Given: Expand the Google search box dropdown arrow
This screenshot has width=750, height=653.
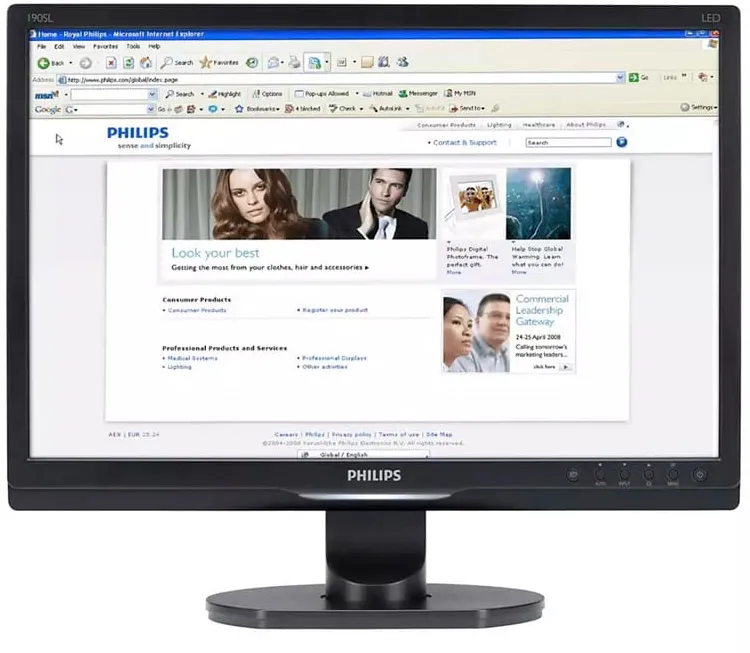Looking at the screenshot, I should pyautogui.click(x=150, y=110).
